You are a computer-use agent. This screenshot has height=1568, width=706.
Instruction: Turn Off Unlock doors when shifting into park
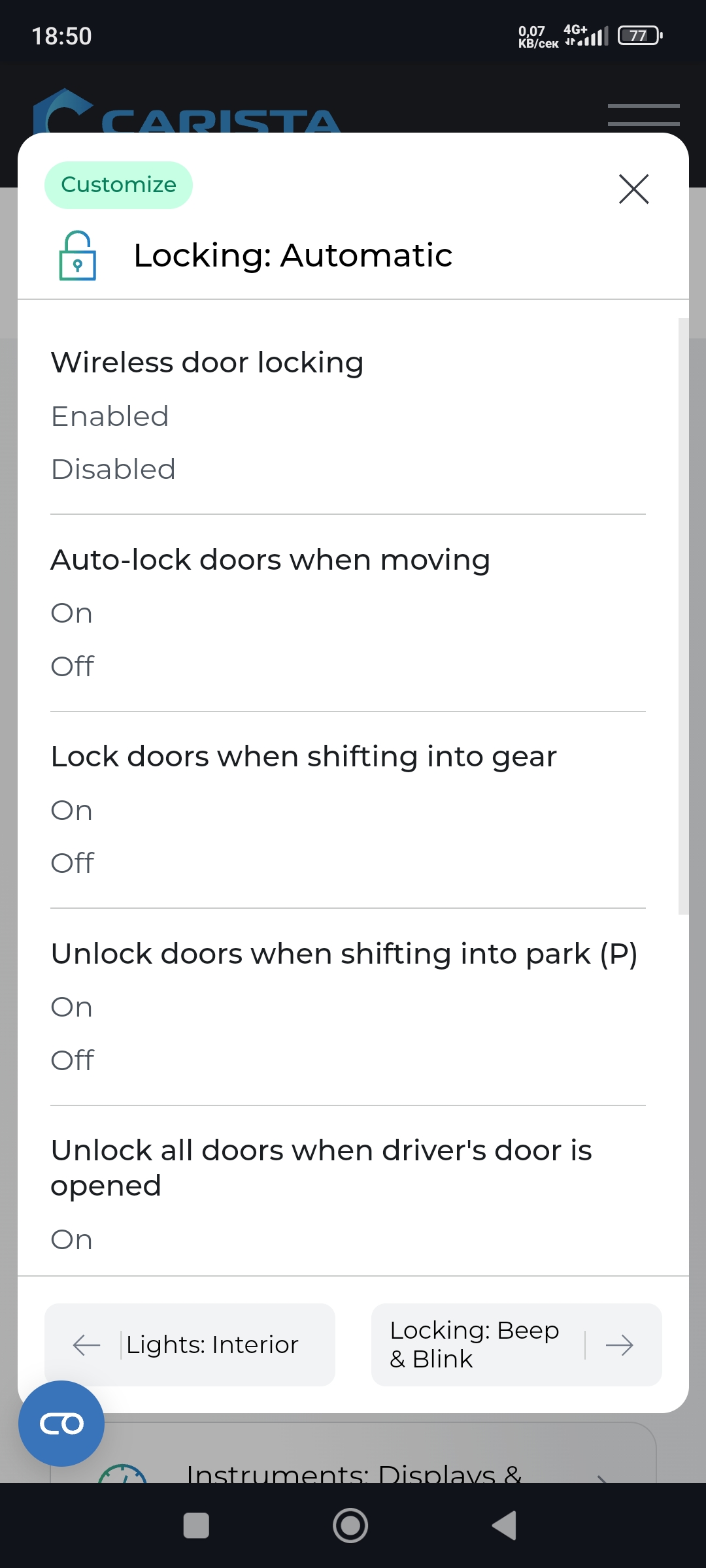[73, 1060]
